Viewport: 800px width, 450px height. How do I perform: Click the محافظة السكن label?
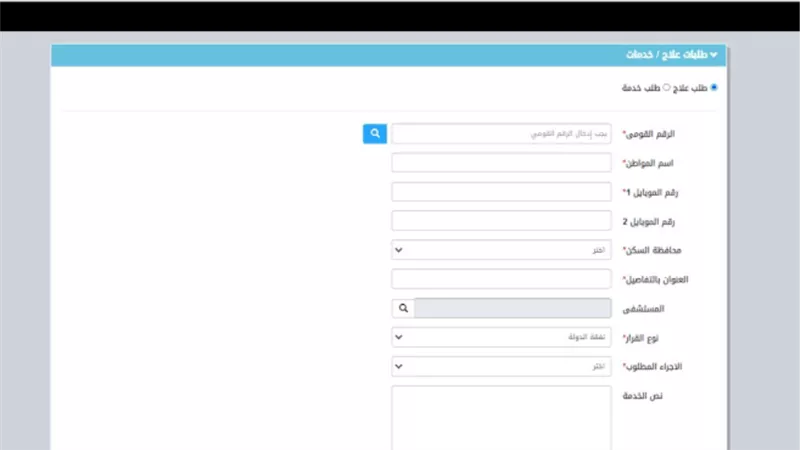click(x=653, y=250)
